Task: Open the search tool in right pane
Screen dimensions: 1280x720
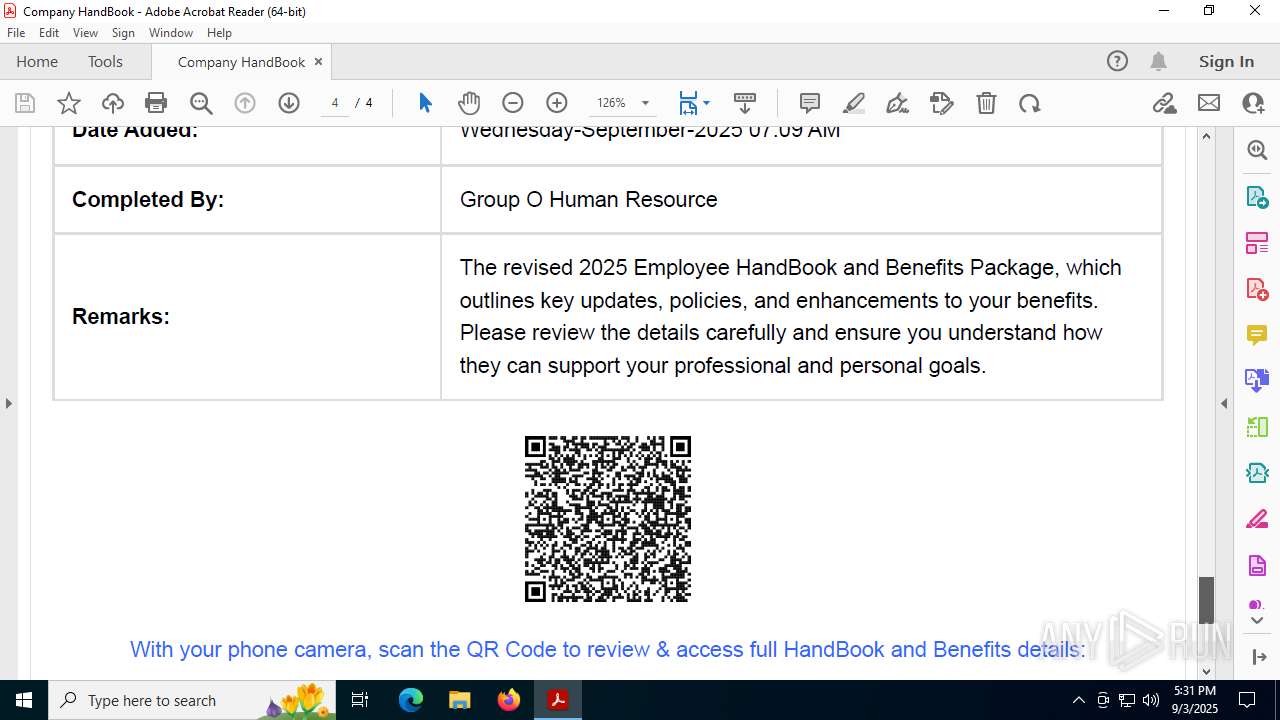Action: point(1257,150)
